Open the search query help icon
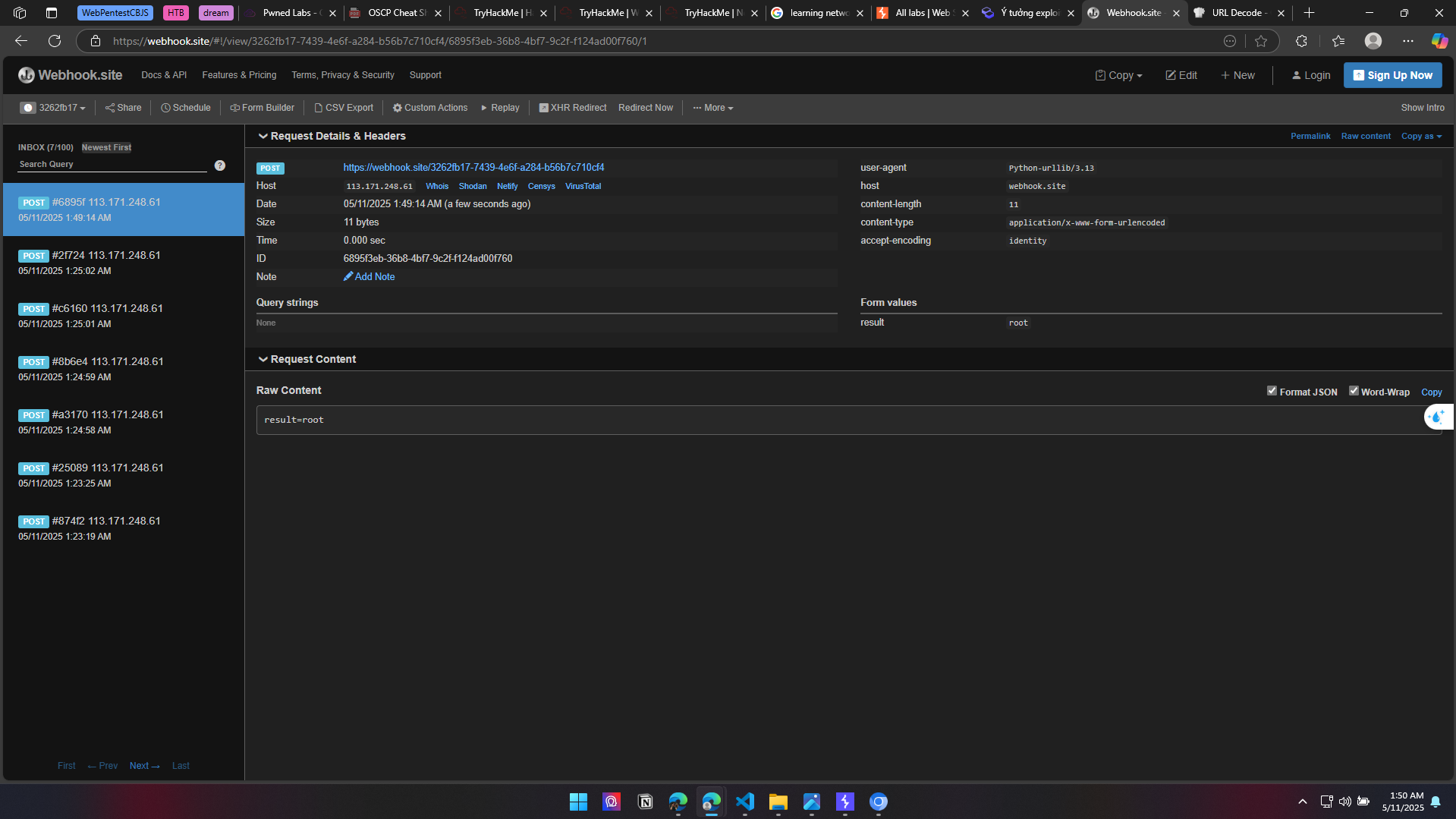Viewport: 1456px width, 819px height. pos(219,165)
